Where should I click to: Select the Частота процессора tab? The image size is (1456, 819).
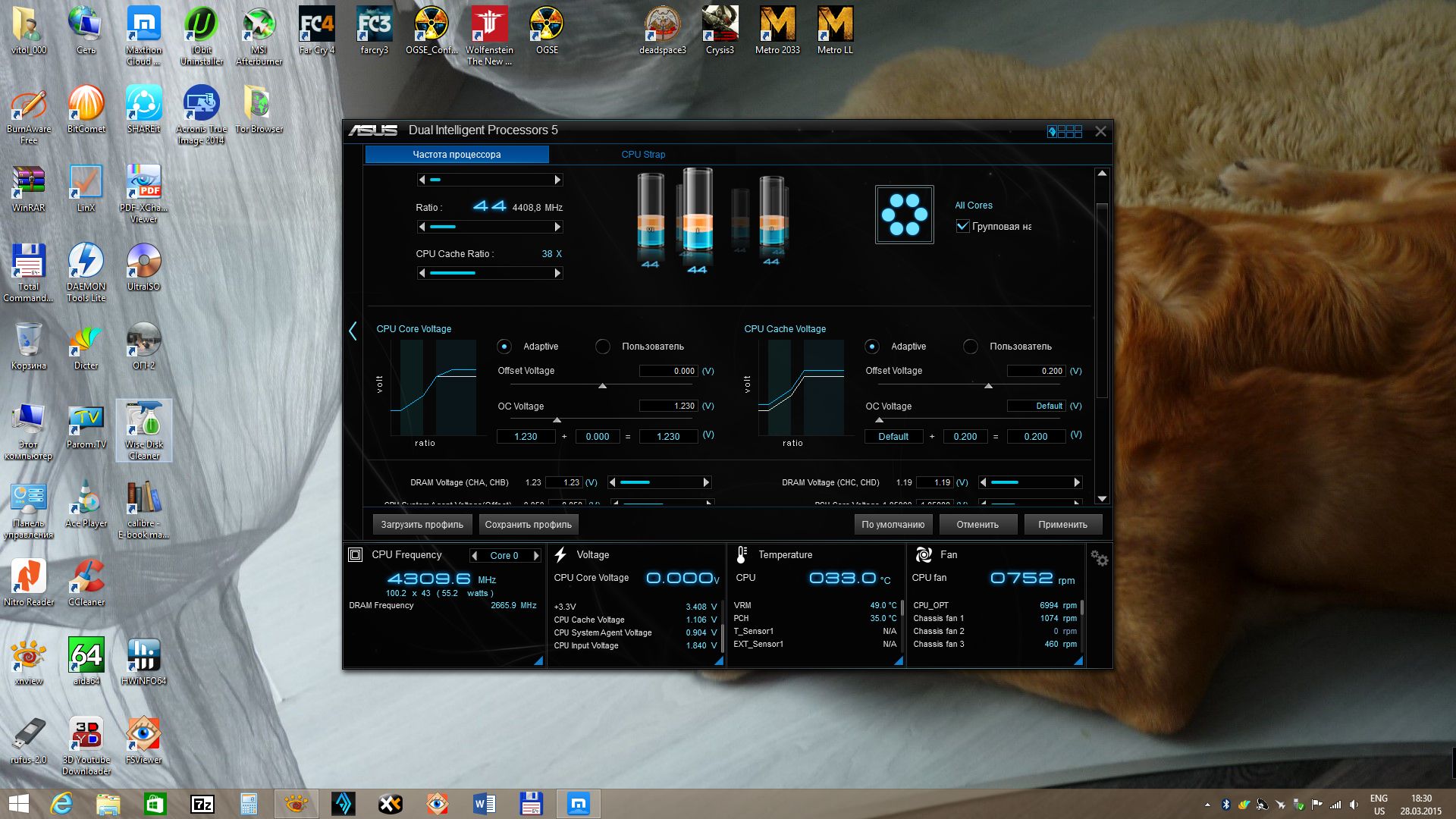point(457,155)
